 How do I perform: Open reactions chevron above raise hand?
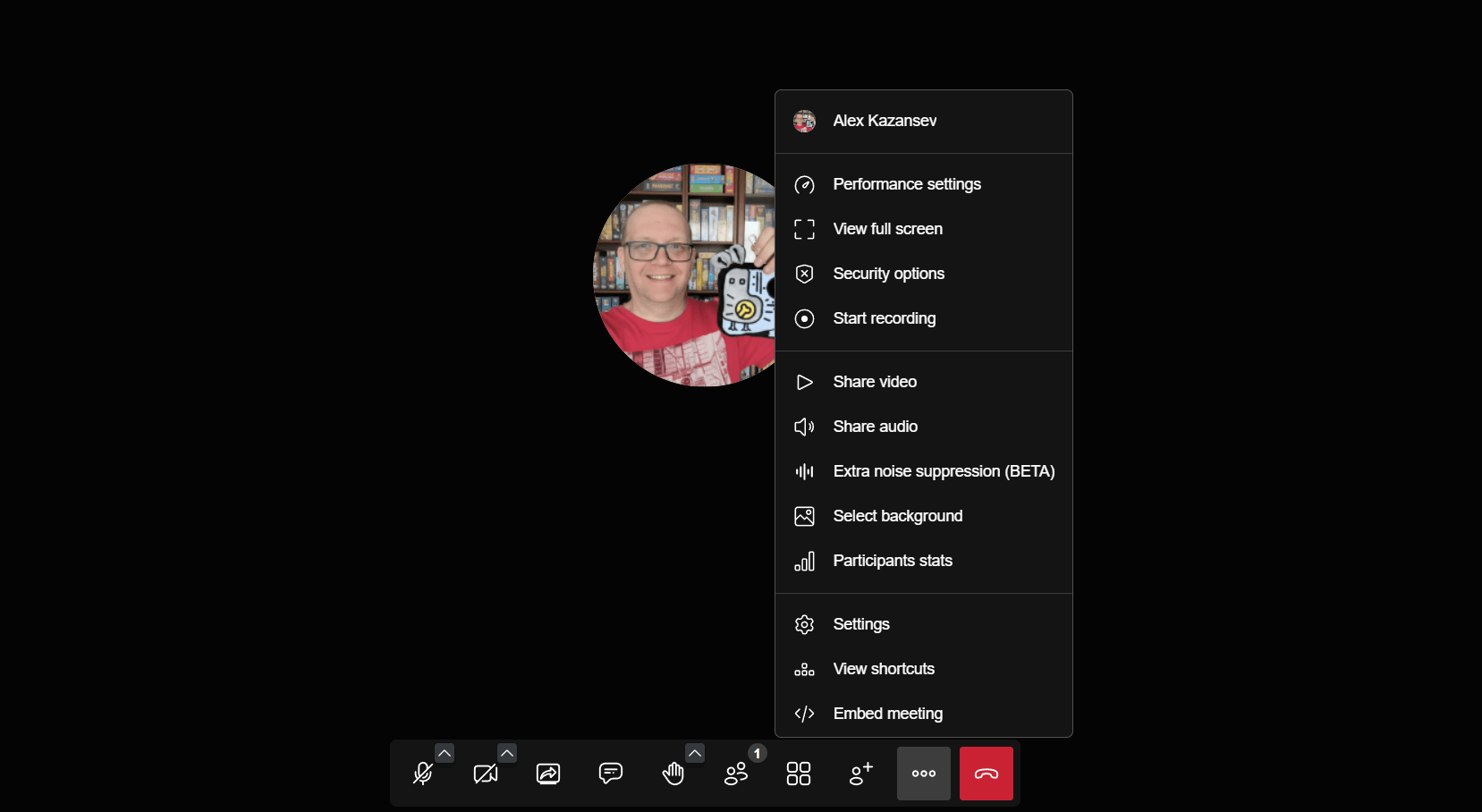tap(695, 753)
